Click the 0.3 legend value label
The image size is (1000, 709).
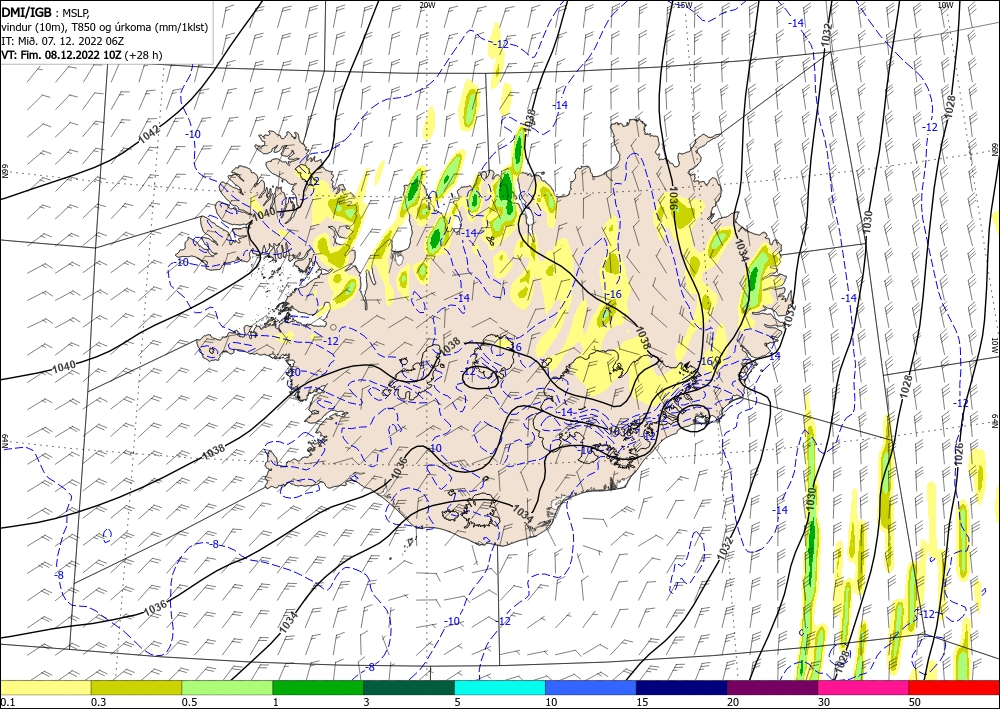click(98, 702)
